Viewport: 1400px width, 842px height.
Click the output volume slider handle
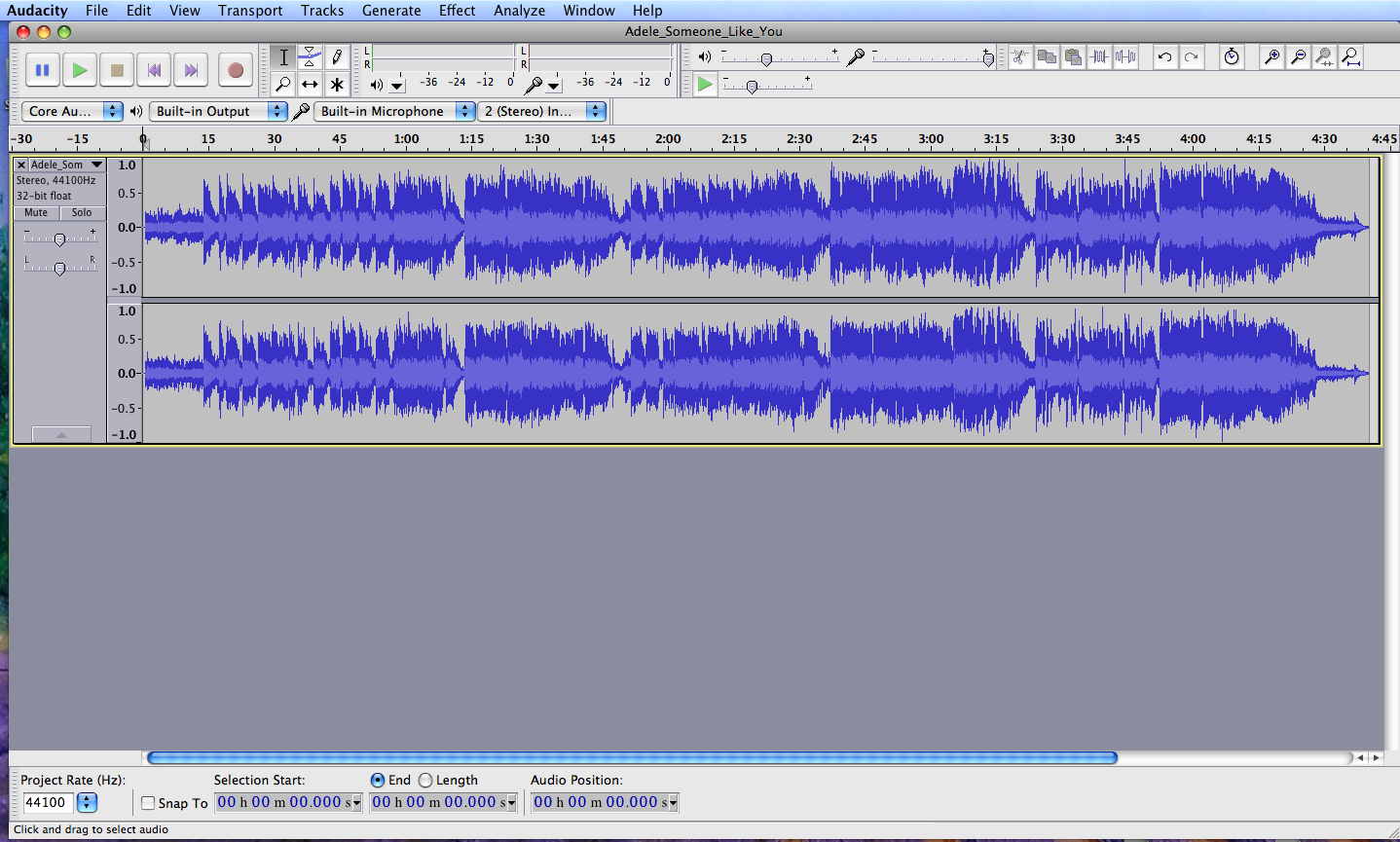point(766,59)
